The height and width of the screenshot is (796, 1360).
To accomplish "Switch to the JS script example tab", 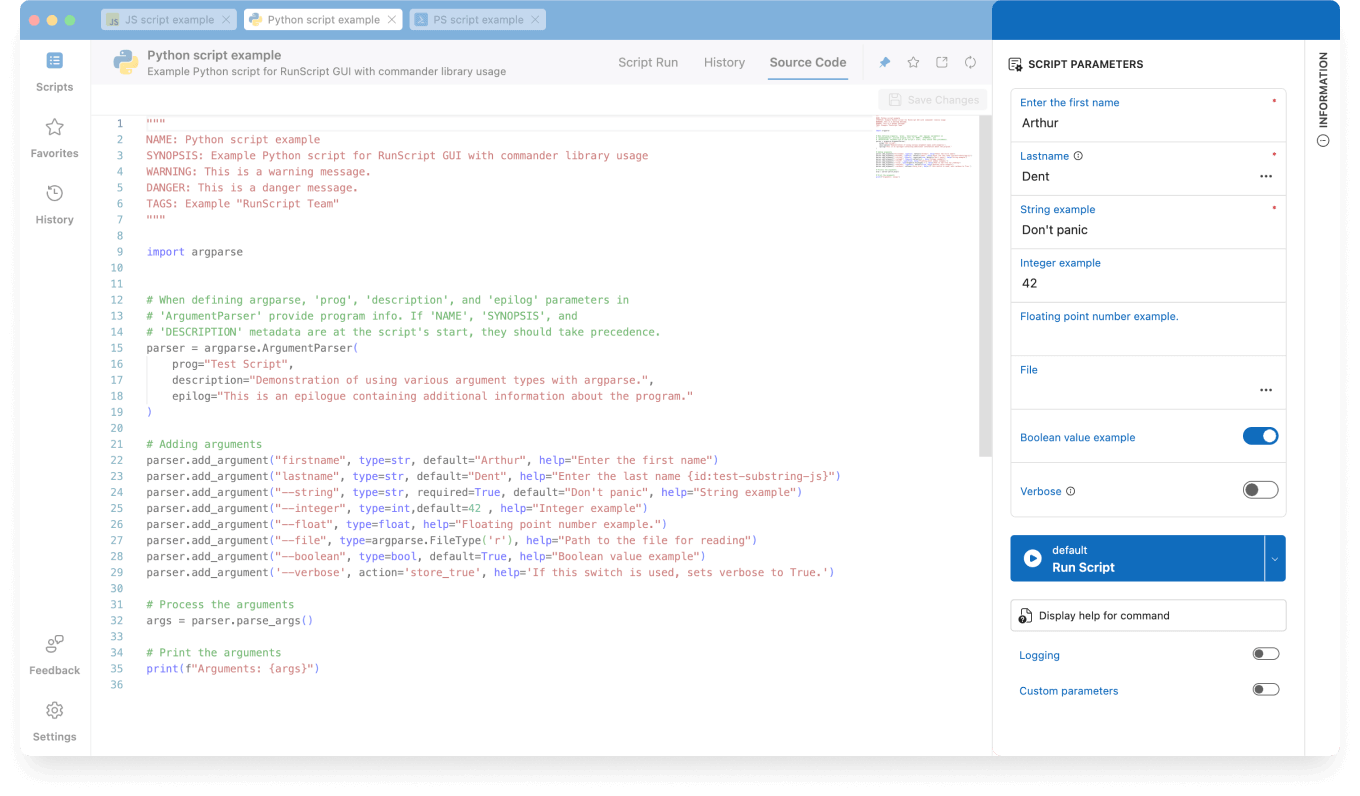I will click(x=169, y=19).
